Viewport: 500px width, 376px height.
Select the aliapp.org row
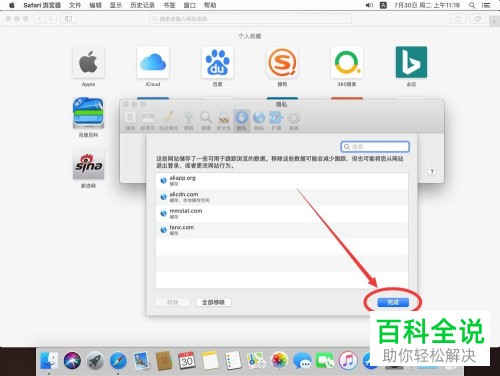[x=282, y=181]
